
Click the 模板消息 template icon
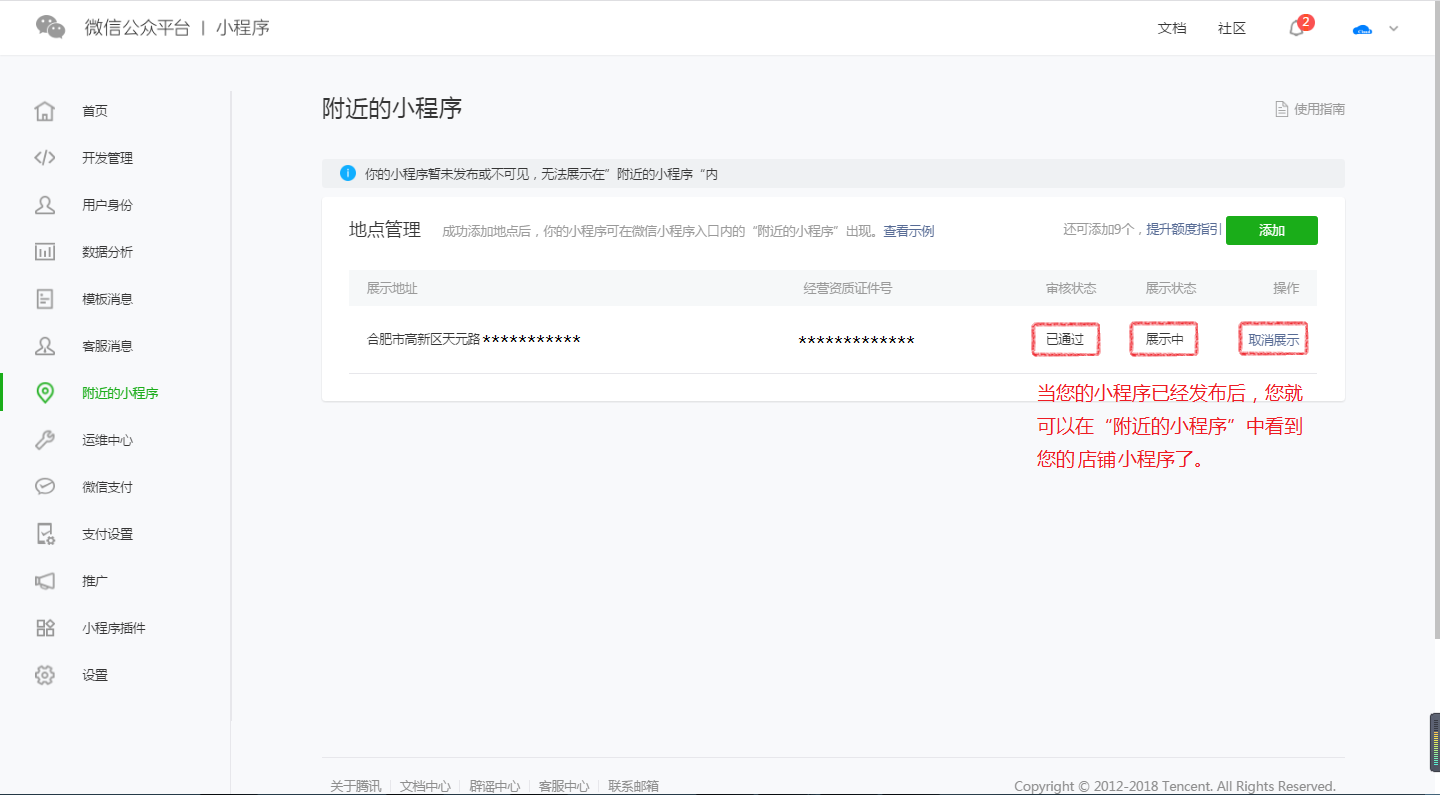click(45, 298)
